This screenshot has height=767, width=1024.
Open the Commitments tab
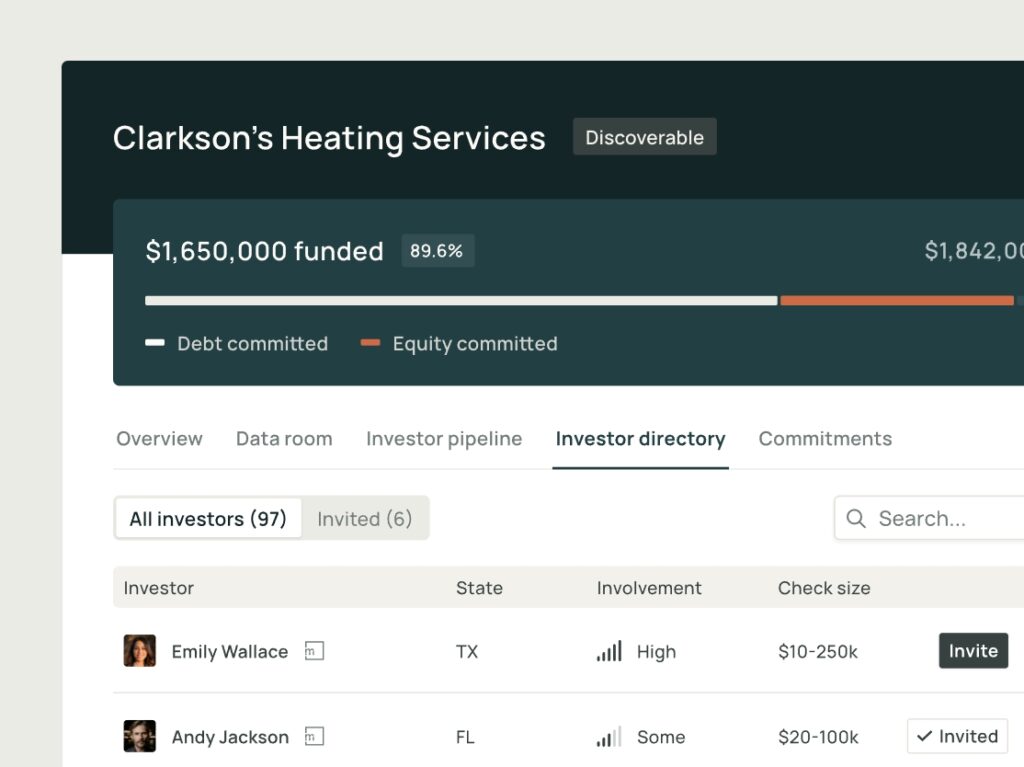point(825,439)
